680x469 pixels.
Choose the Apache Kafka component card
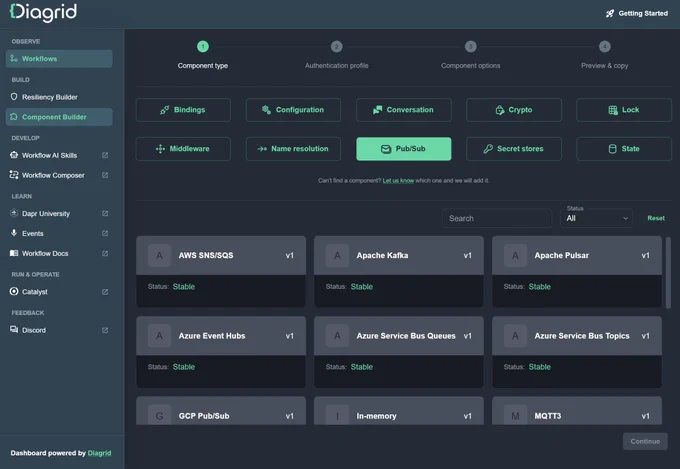coord(399,272)
